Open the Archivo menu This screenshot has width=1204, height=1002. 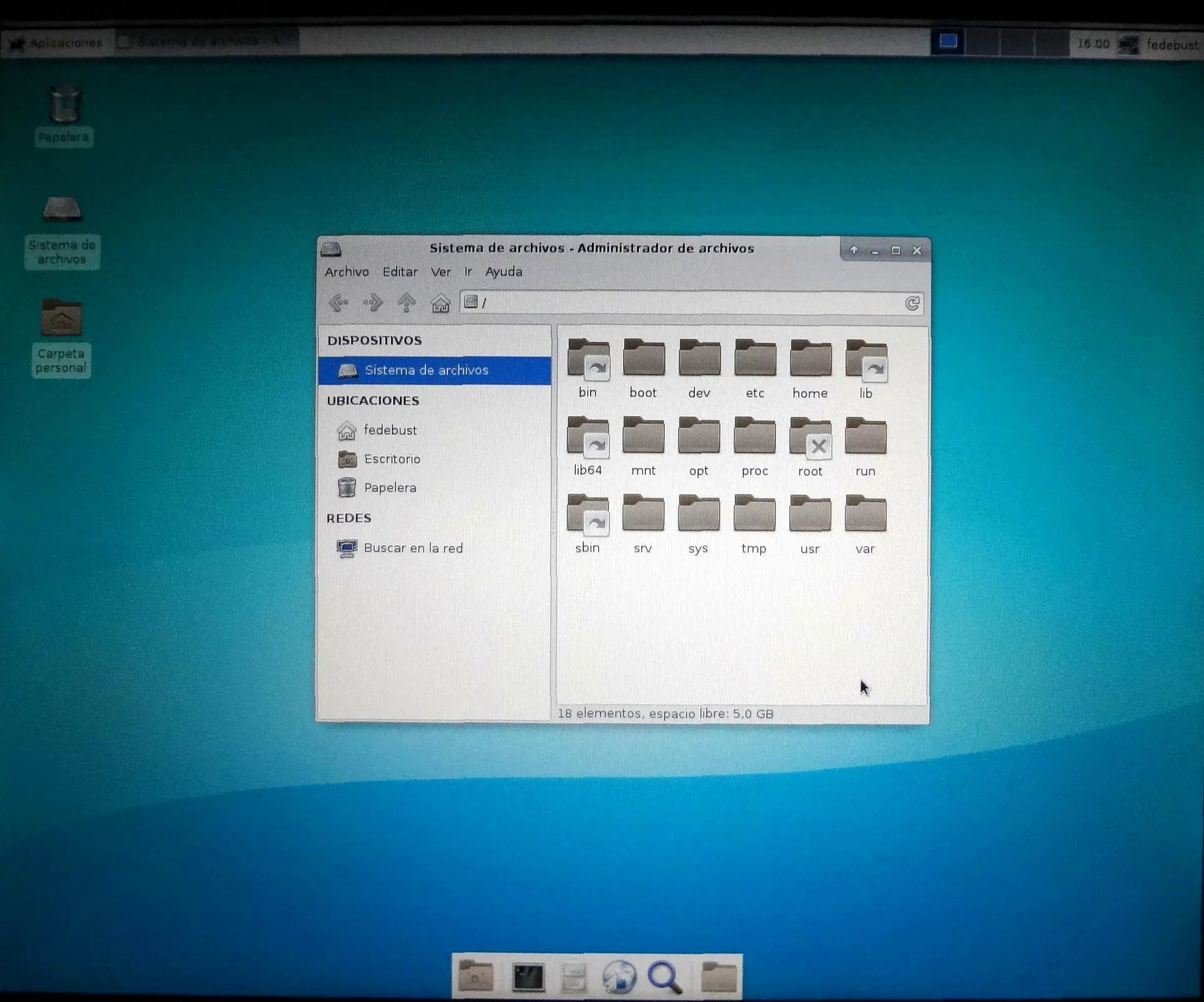(347, 272)
